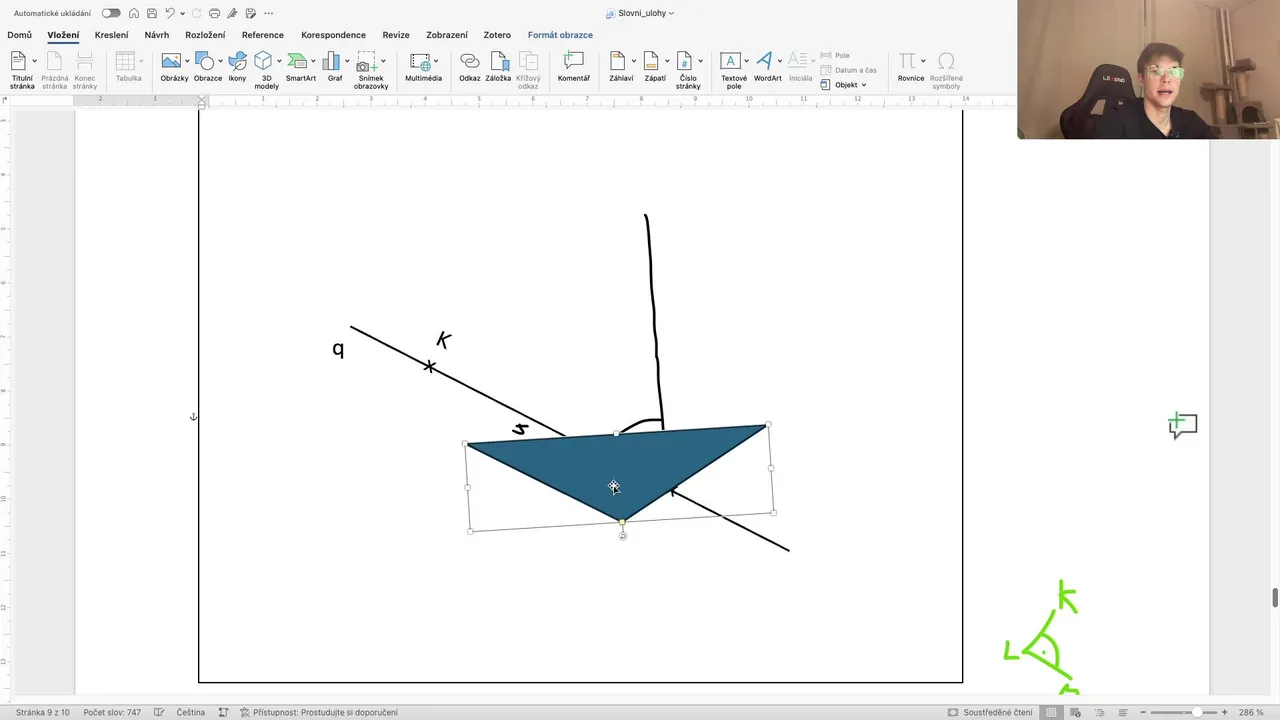The height and width of the screenshot is (720, 1280).
Task: Click the Počet slov: 747 word count
Action: [x=112, y=712]
